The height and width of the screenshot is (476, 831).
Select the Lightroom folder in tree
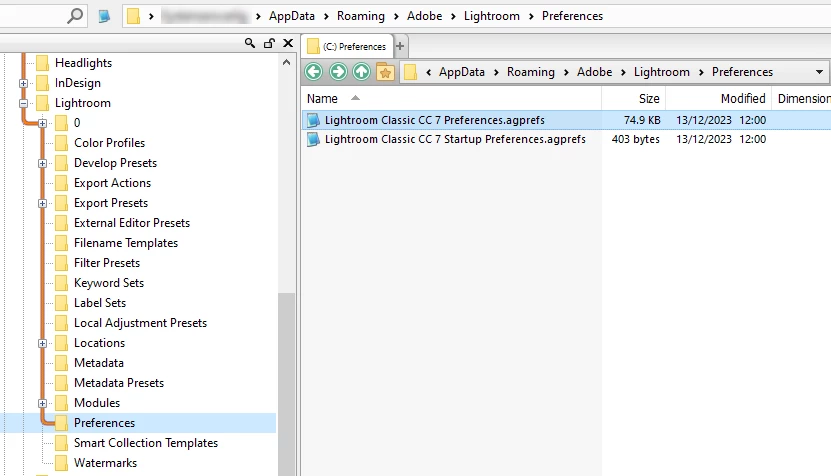click(x=83, y=103)
